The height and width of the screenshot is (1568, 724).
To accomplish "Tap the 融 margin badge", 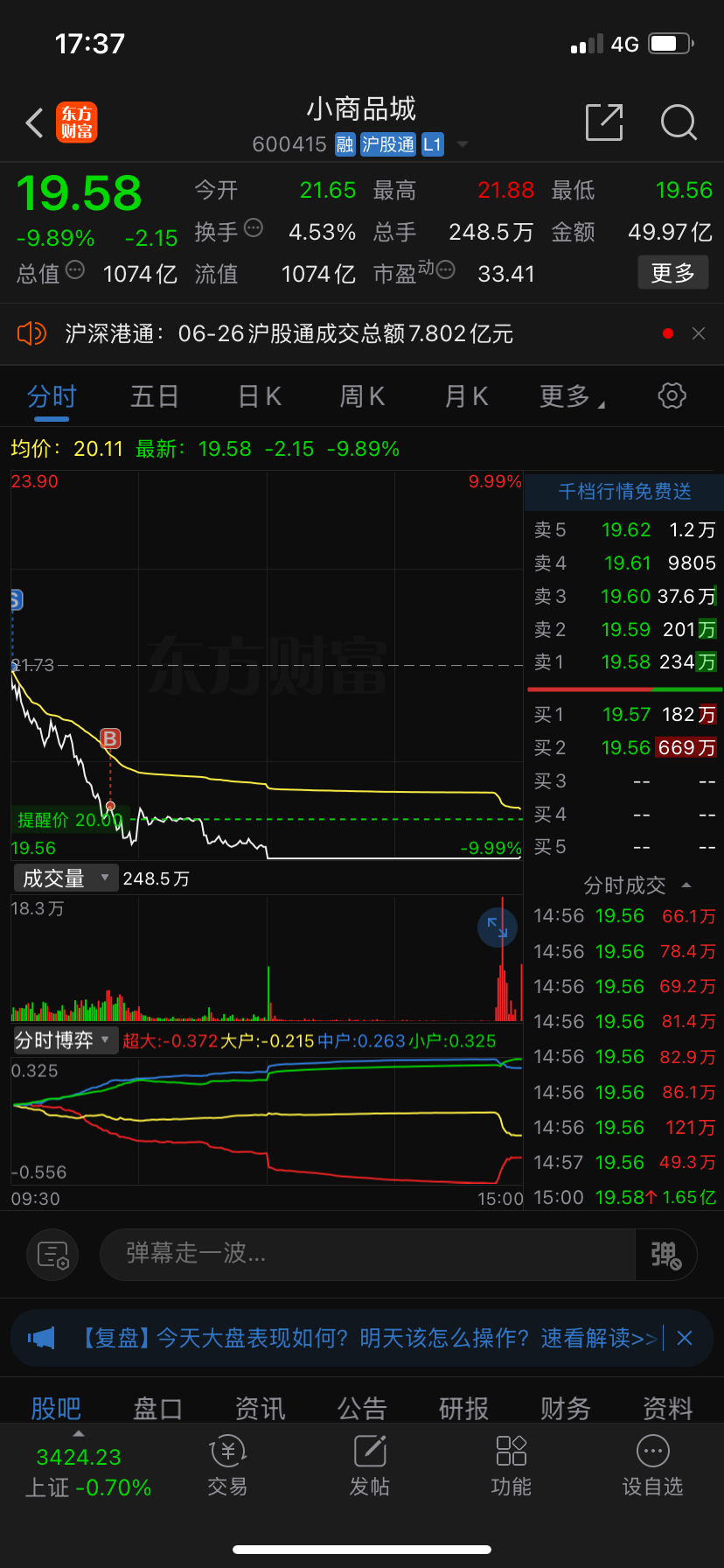I will click(345, 144).
